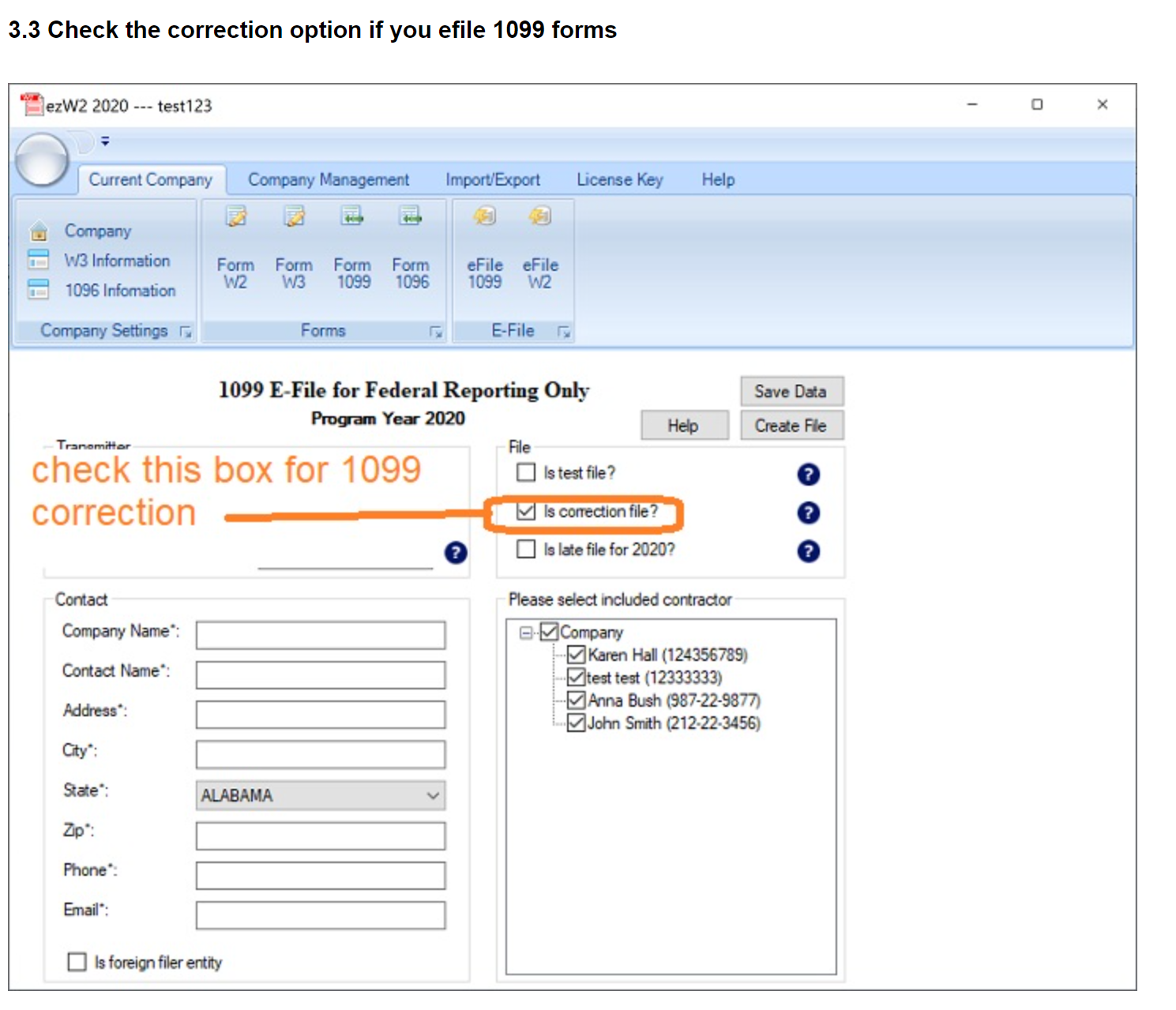Viewport: 1176px width, 1010px height.
Task: Switch to the Company Management tab
Action: click(329, 180)
